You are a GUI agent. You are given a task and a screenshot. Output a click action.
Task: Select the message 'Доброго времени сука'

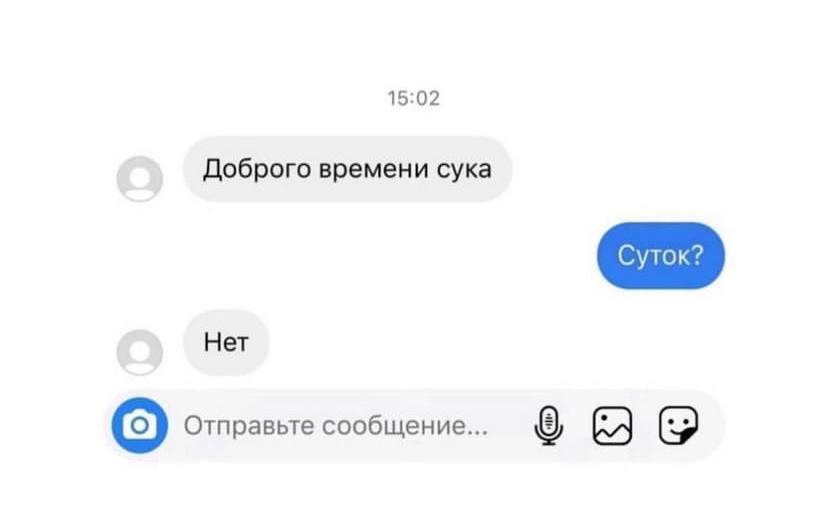(x=347, y=169)
